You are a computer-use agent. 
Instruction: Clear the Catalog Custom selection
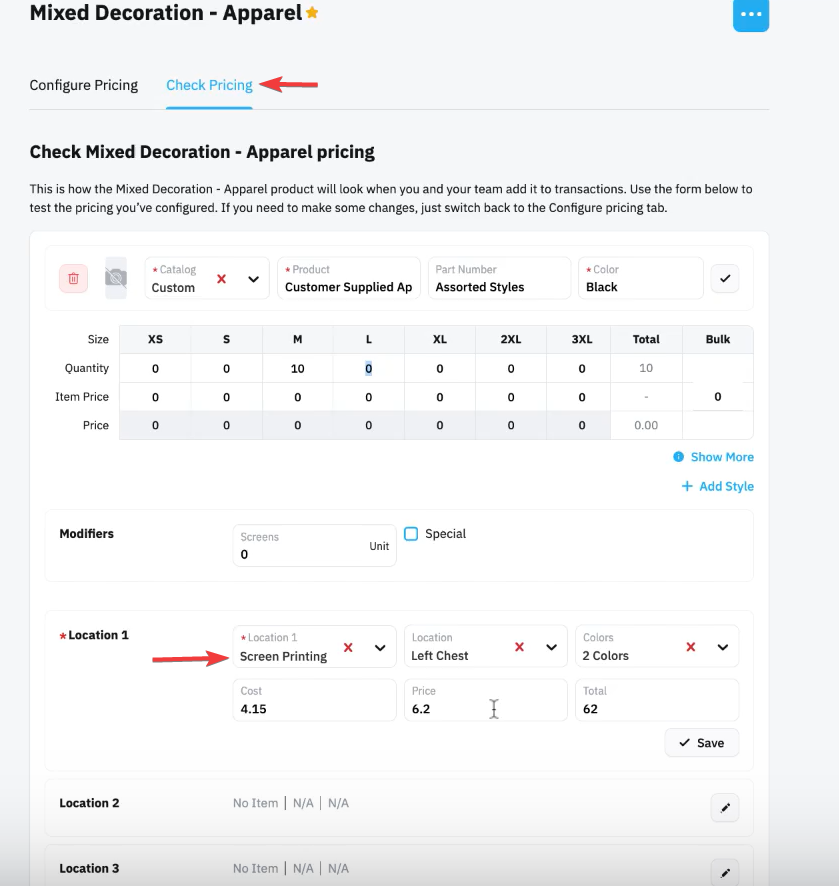[221, 279]
